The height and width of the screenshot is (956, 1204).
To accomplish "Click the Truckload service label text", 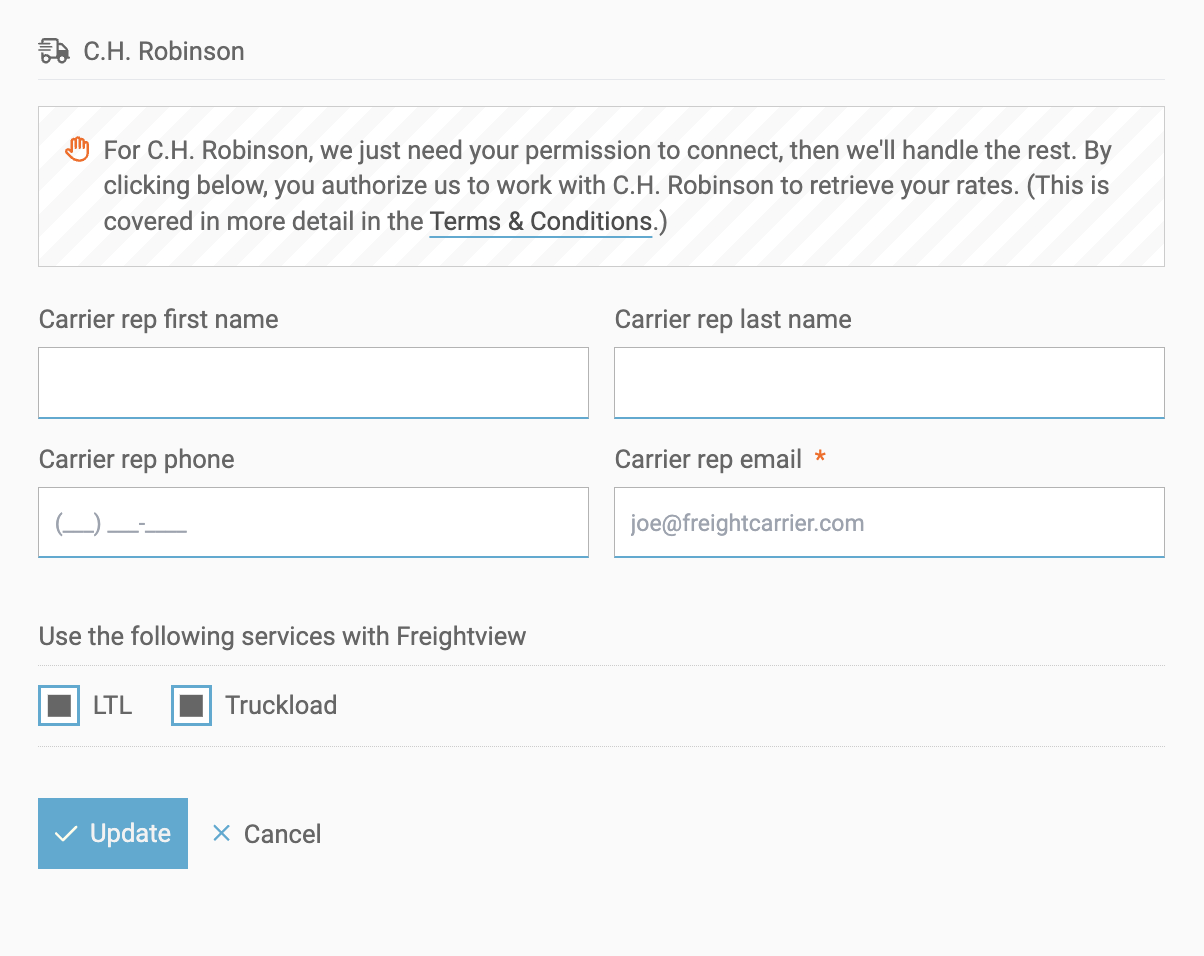I will (x=281, y=705).
